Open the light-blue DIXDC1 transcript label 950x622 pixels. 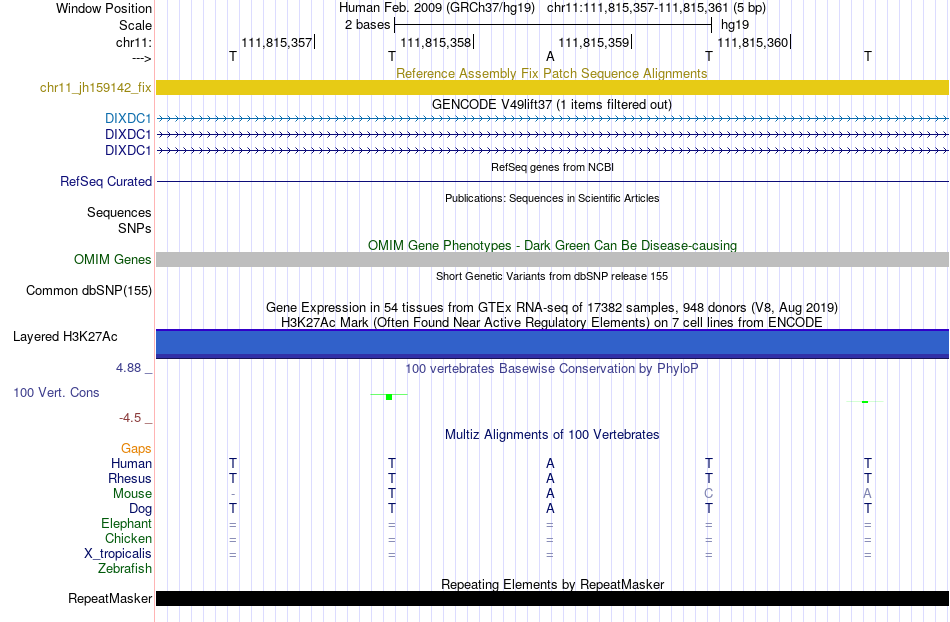coord(128,119)
